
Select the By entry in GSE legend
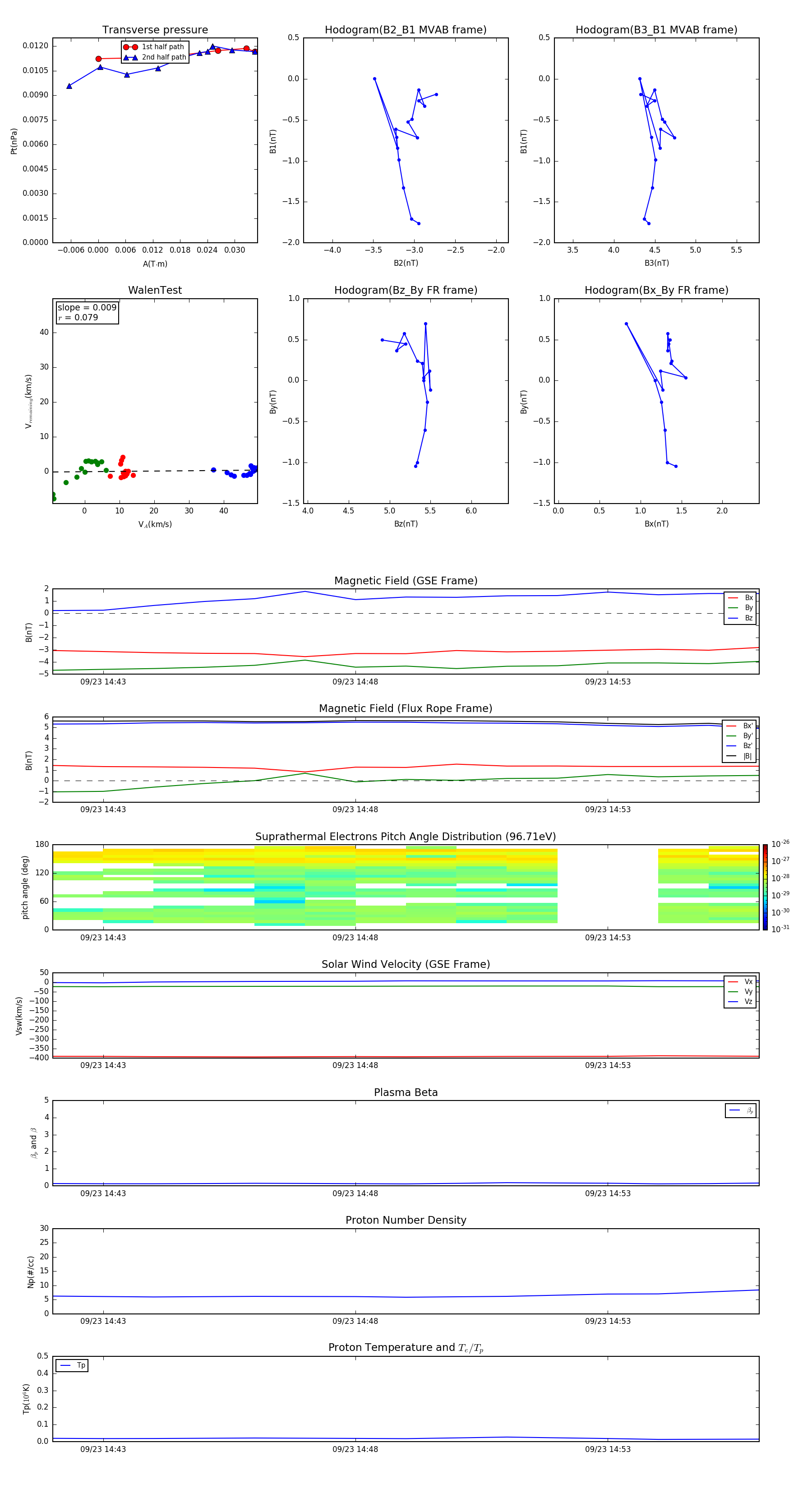[x=740, y=607]
